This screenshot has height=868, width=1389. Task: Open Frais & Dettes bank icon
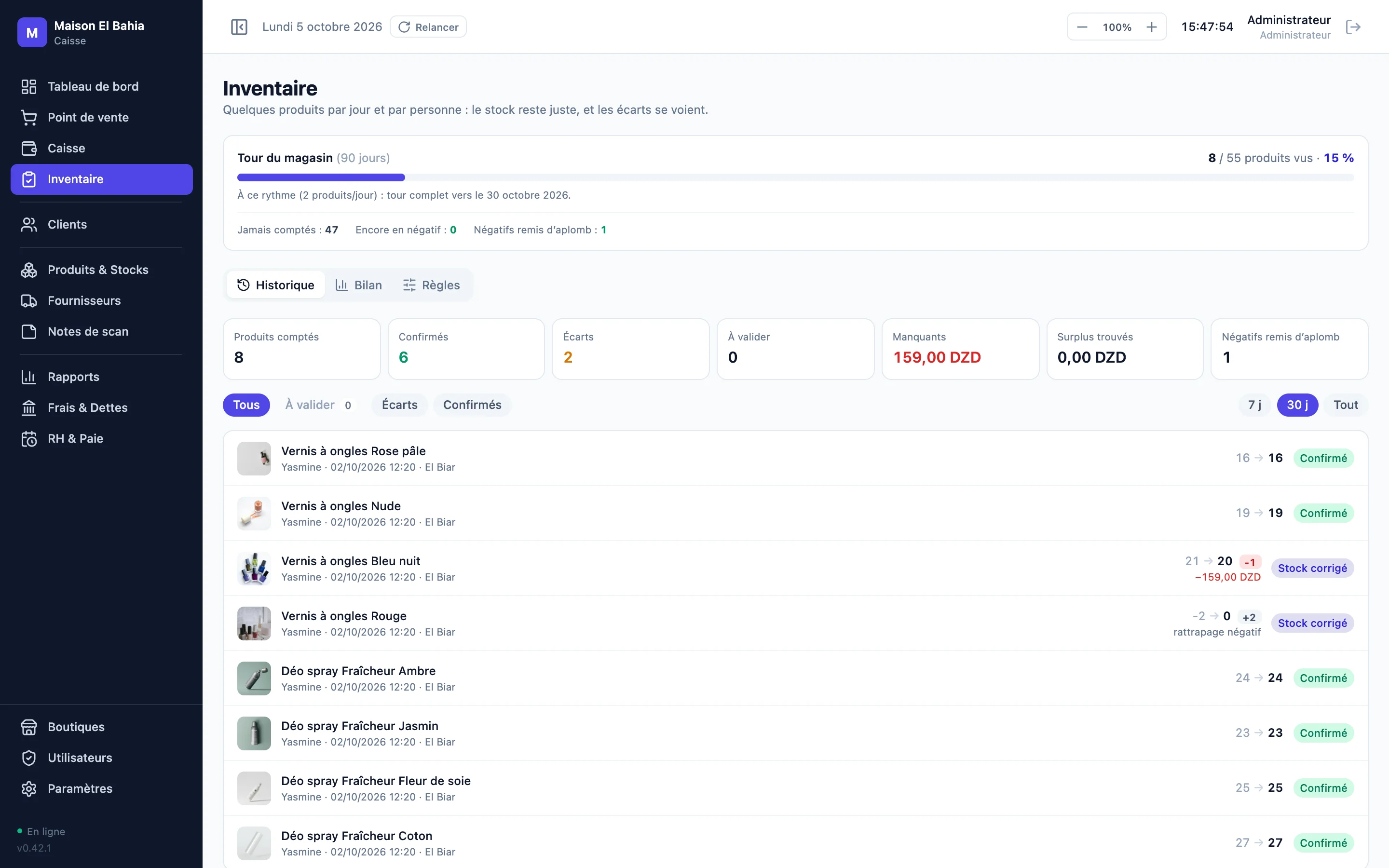tap(29, 408)
